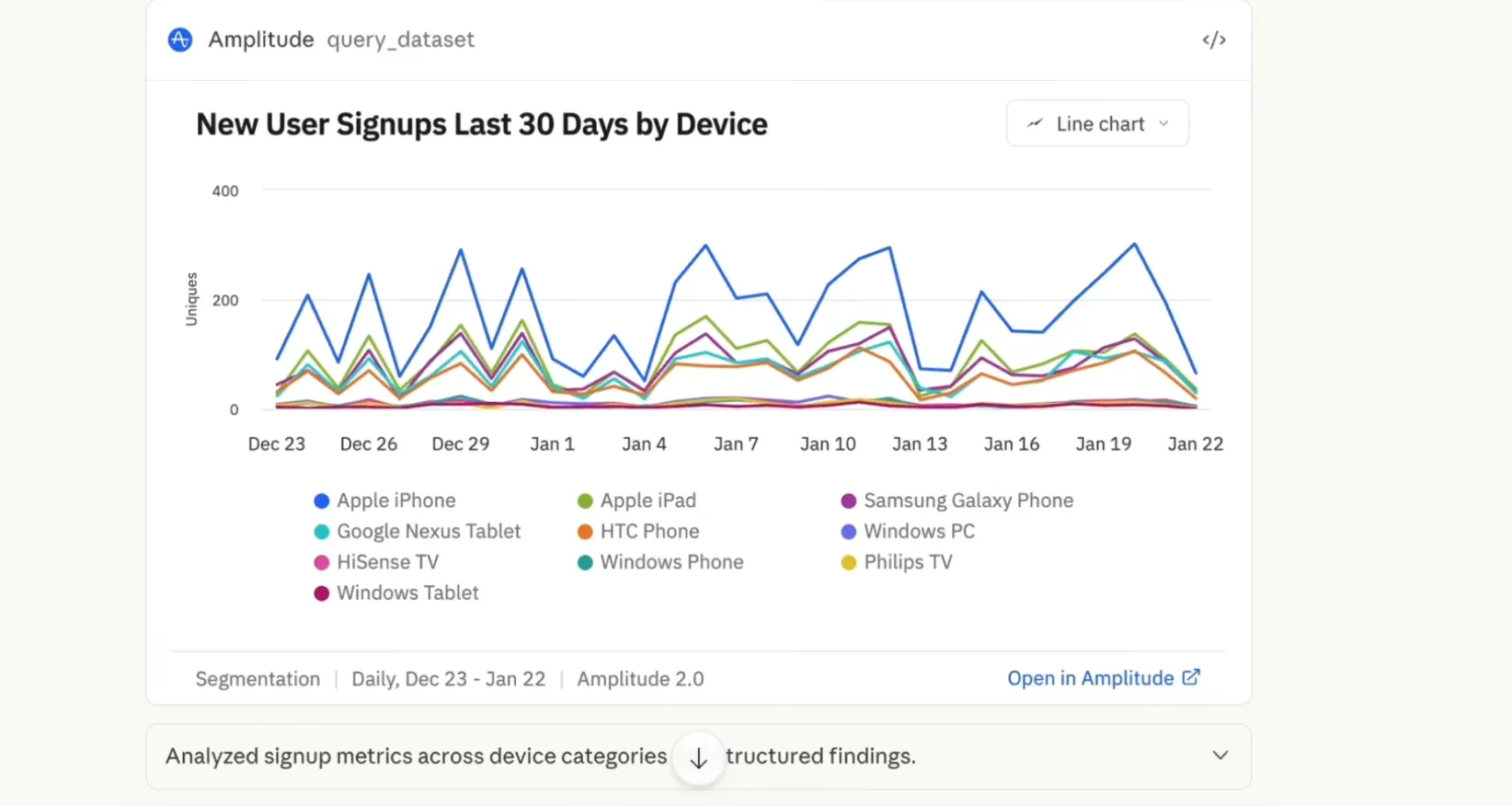Image resolution: width=1512 pixels, height=806 pixels.
Task: Click the Jan 16 x-axis label
Action: 1012,443
